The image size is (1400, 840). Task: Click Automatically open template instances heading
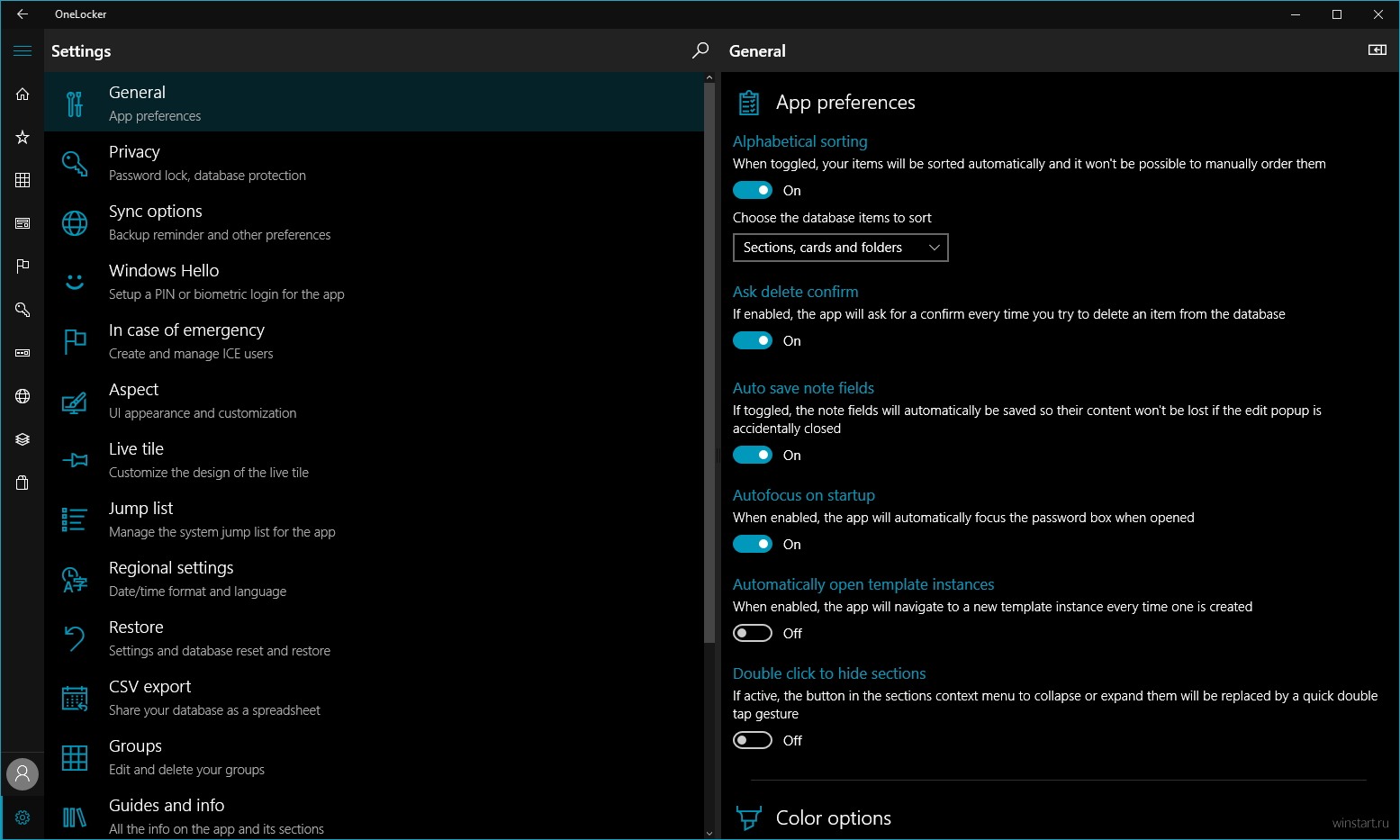pyautogui.click(x=863, y=584)
